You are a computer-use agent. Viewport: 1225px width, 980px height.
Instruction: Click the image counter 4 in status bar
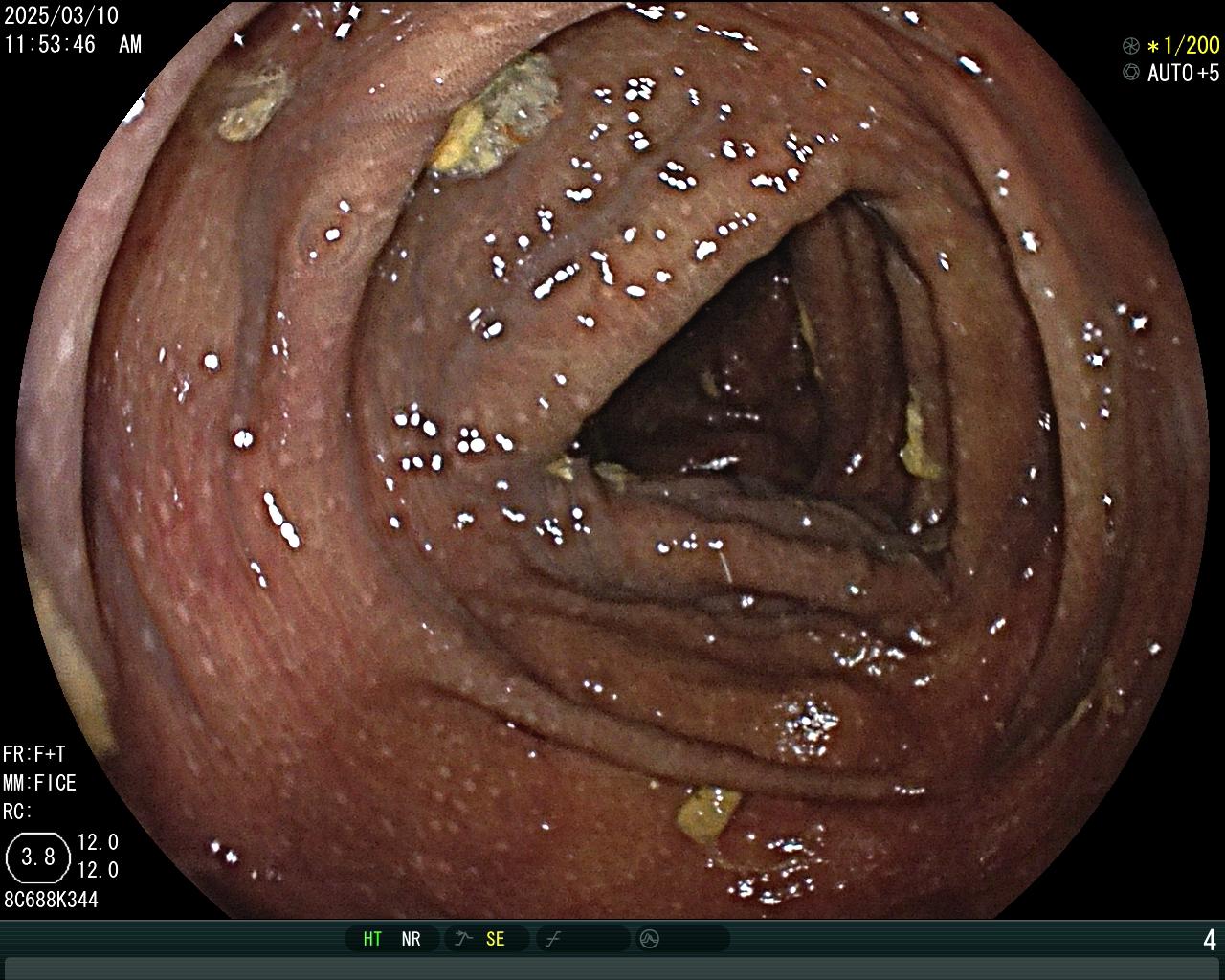(1210, 940)
